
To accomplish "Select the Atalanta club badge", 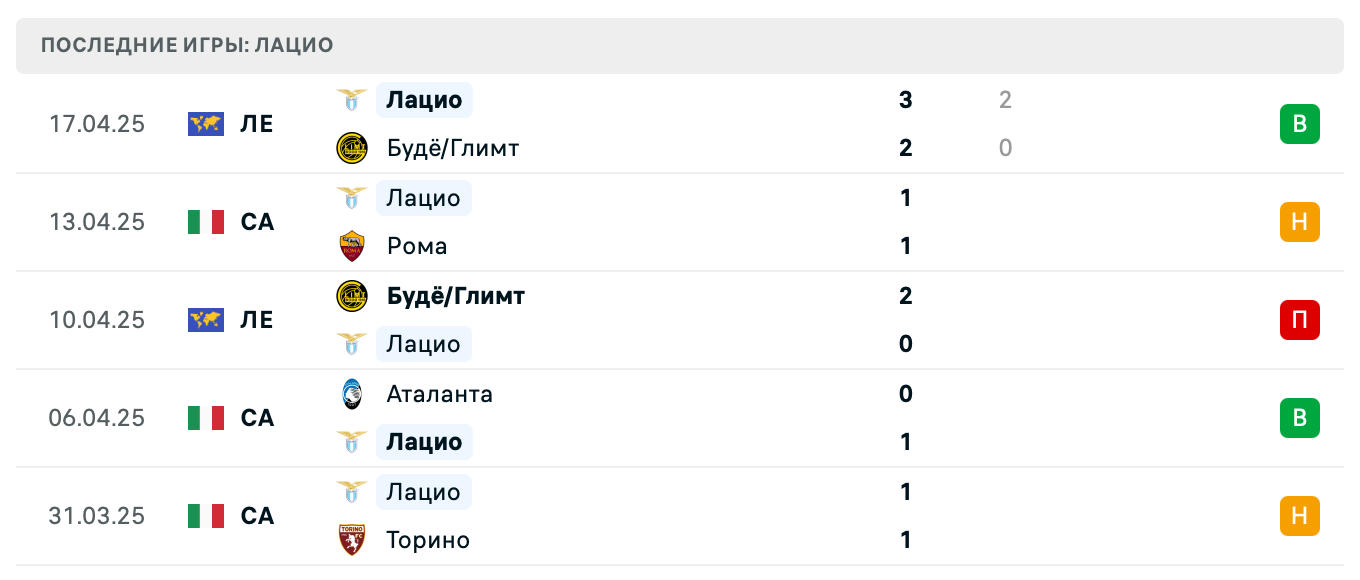I will (x=352, y=394).
